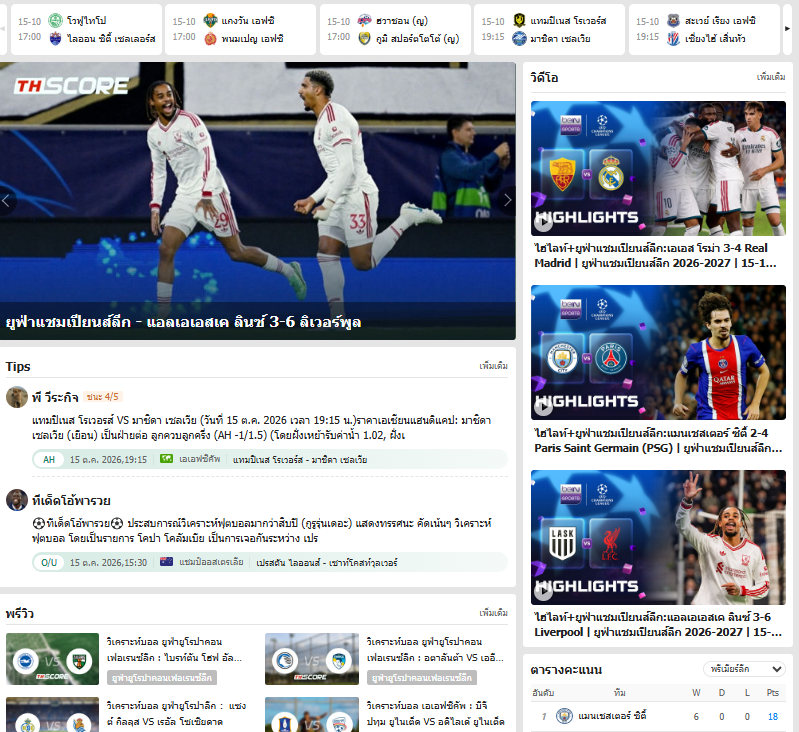Click พี่ วีระกิจ tipster avatar
Image resolution: width=799 pixels, height=732 pixels.
click(x=16, y=397)
